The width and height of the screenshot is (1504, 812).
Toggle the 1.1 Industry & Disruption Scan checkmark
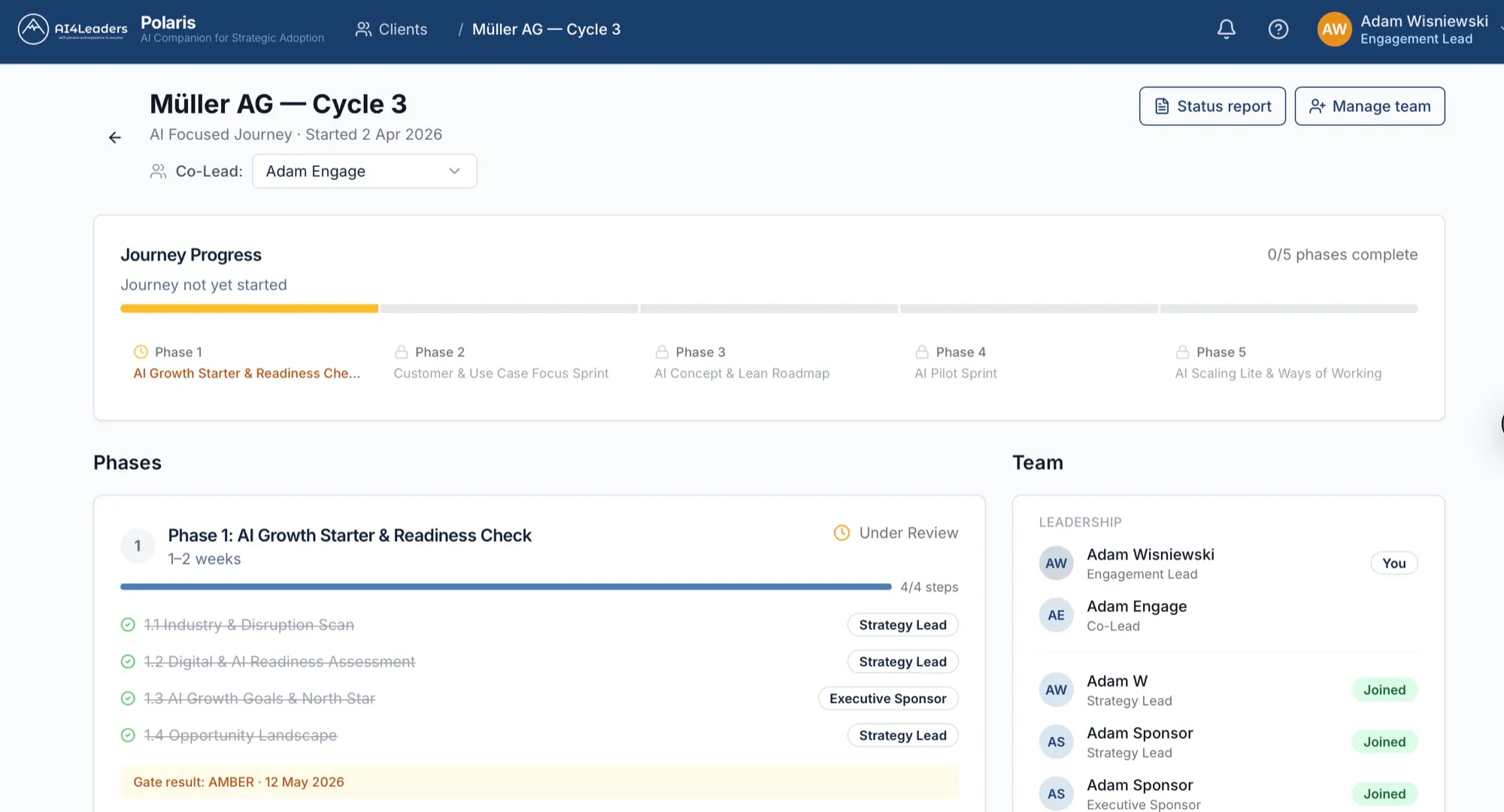coord(128,625)
